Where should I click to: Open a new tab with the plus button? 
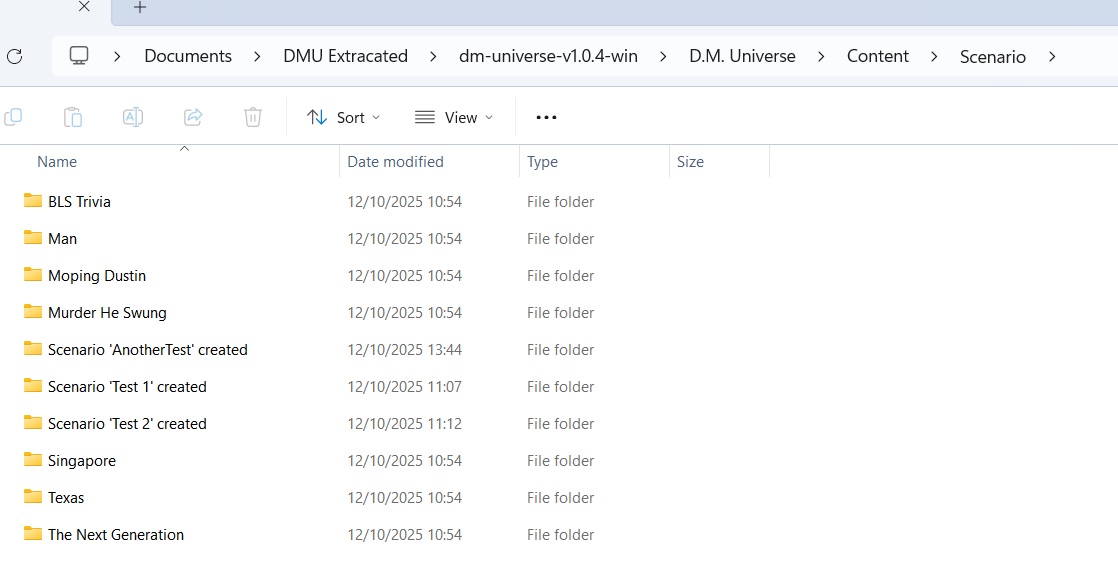(x=140, y=8)
